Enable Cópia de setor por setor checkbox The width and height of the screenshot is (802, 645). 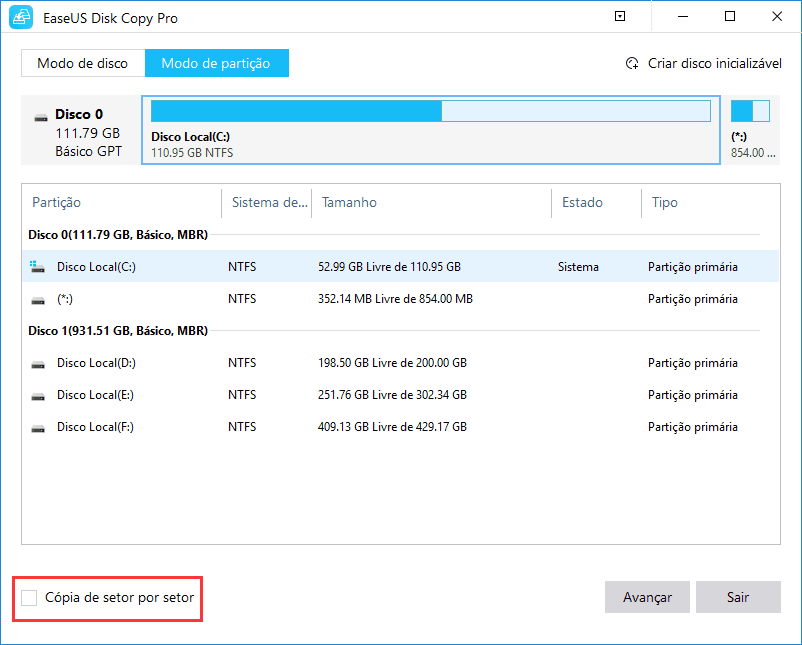pyautogui.click(x=29, y=597)
